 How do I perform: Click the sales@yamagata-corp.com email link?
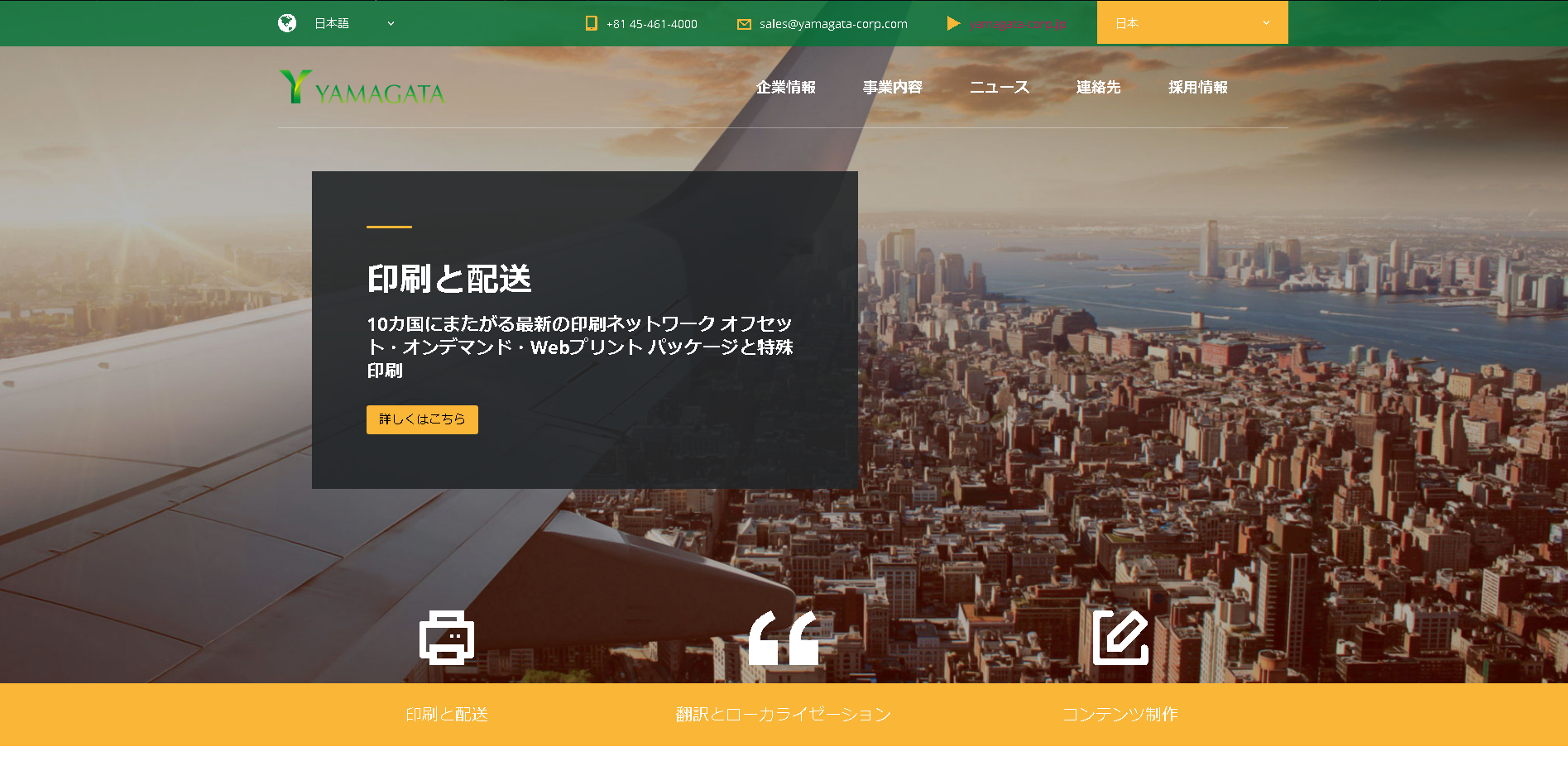(x=833, y=24)
